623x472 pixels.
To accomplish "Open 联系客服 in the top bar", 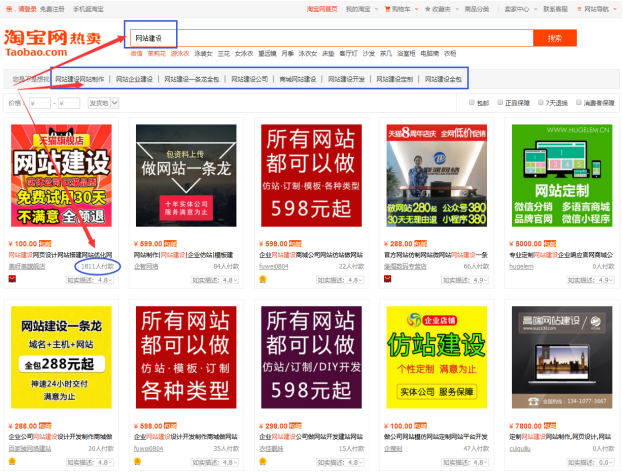I will (555, 9).
